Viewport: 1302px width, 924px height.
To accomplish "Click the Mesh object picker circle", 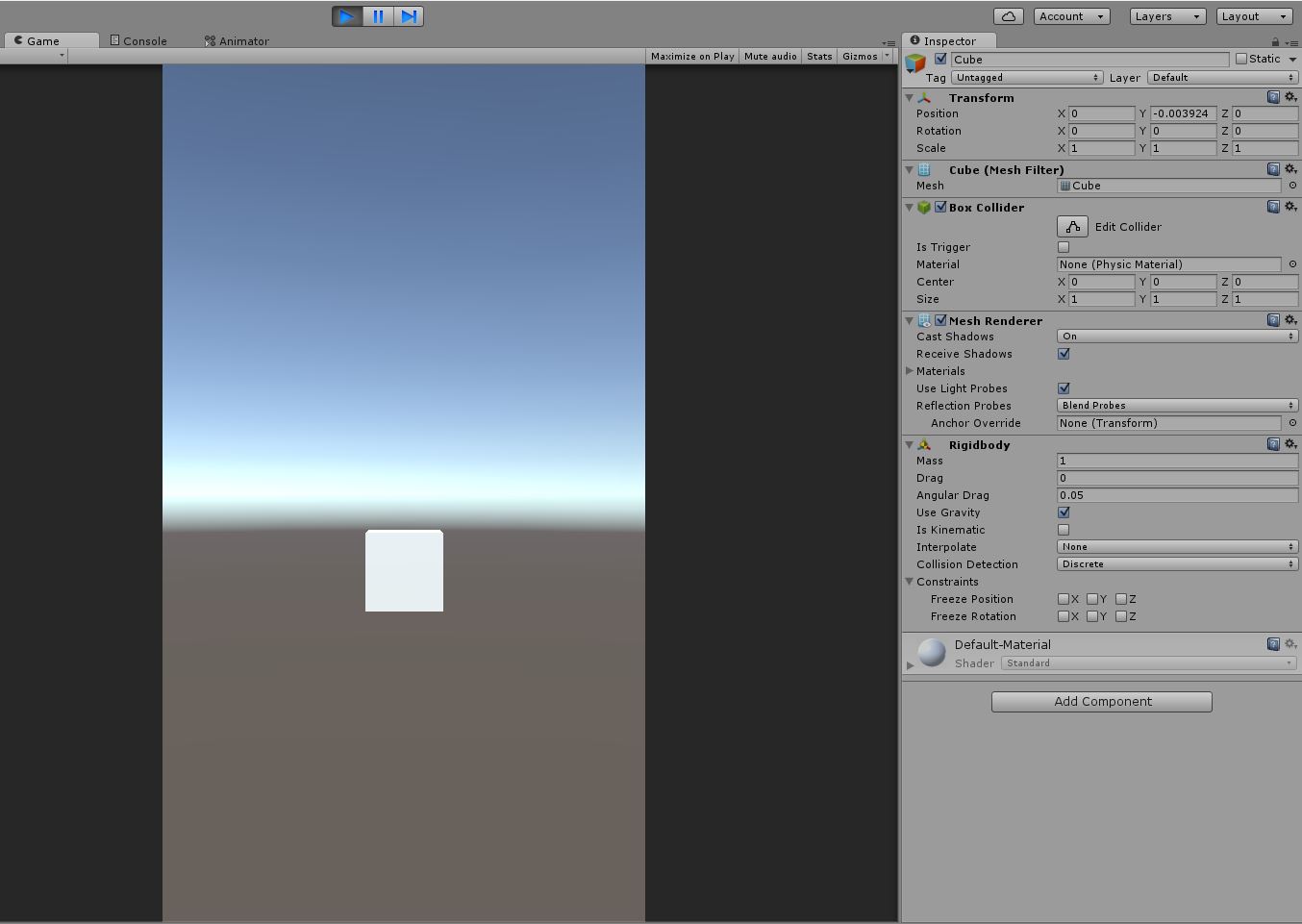I will (1292, 186).
